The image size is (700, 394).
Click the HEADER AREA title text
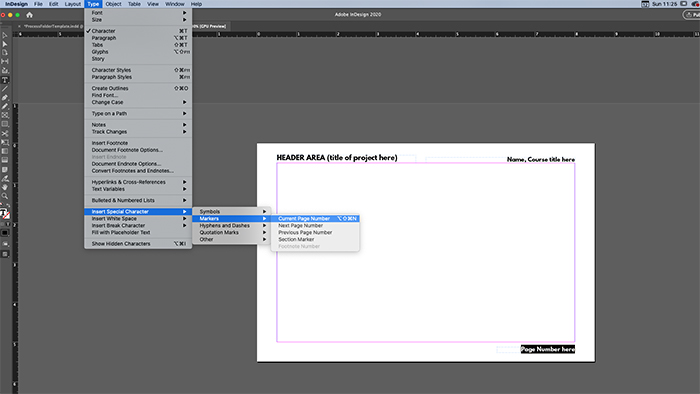tap(337, 158)
